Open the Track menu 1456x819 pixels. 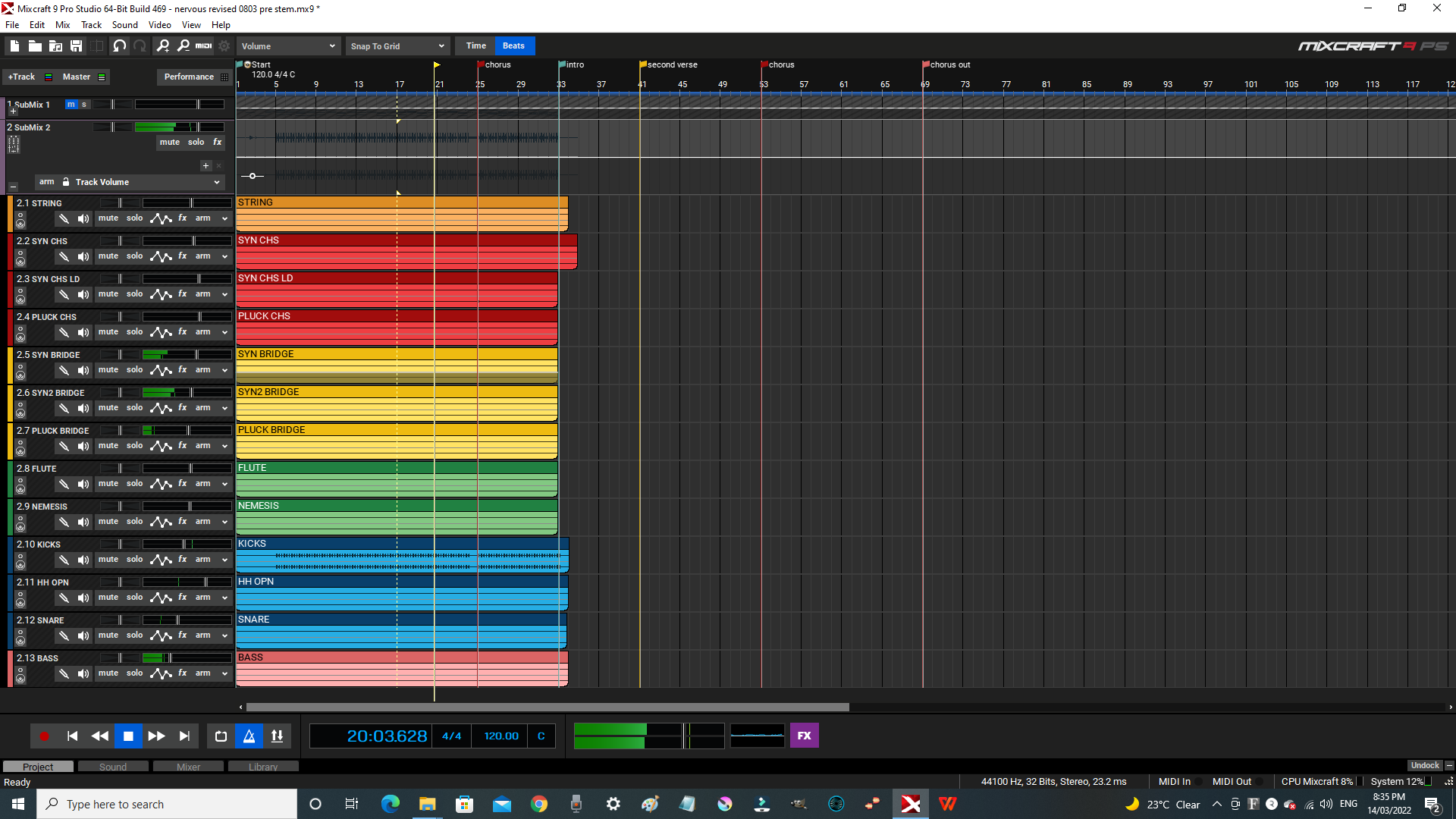(x=91, y=25)
